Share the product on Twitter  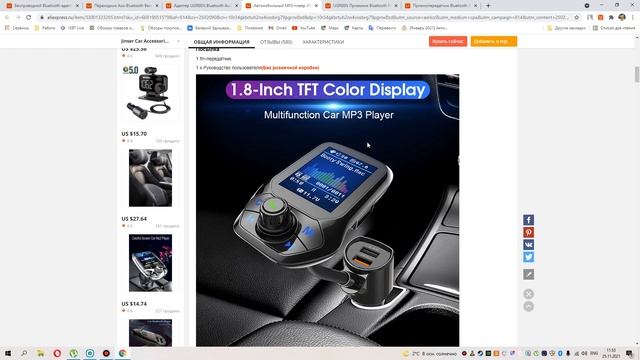point(528,257)
